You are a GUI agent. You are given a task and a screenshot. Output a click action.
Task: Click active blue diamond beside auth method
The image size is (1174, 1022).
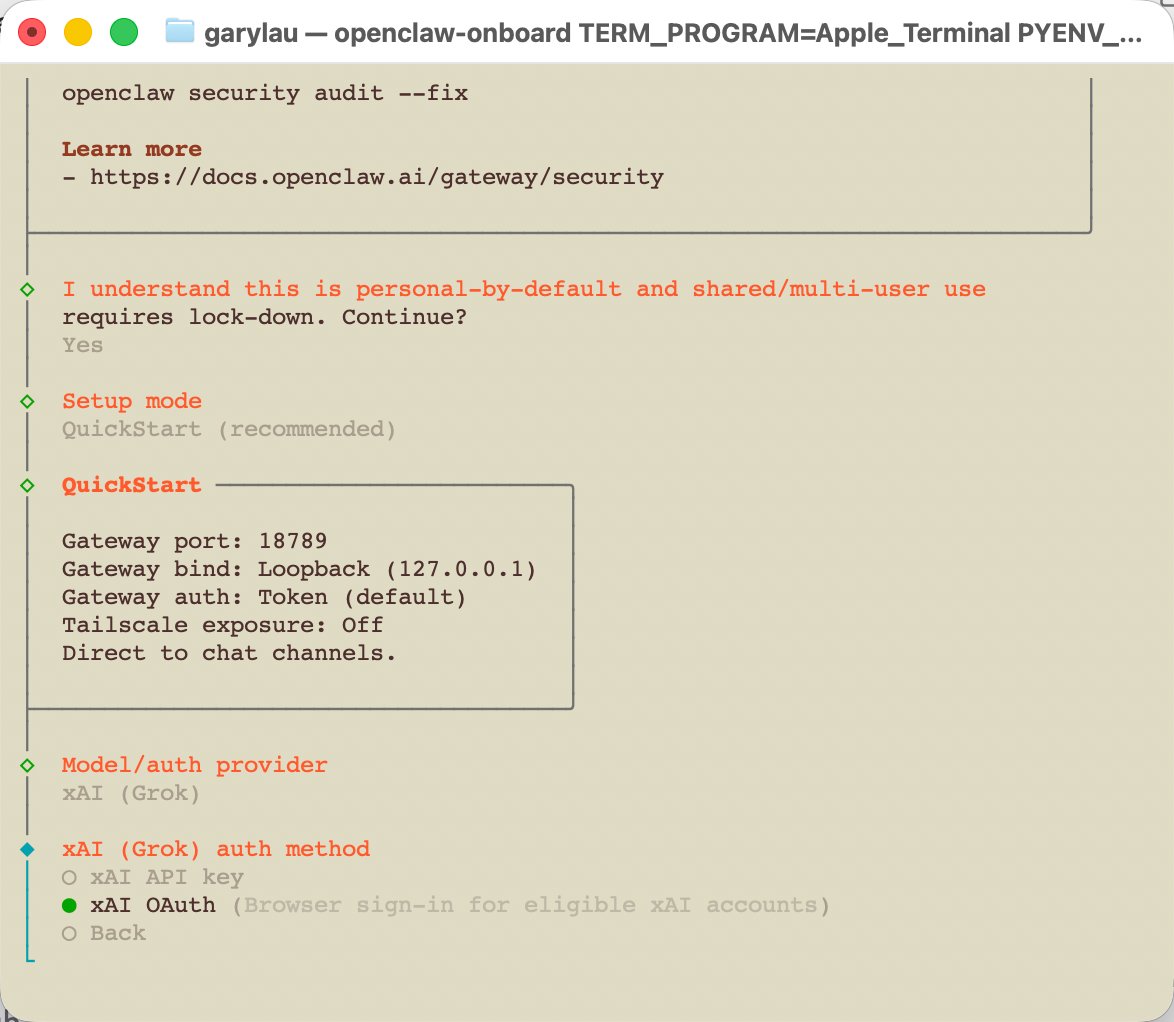coord(27,849)
